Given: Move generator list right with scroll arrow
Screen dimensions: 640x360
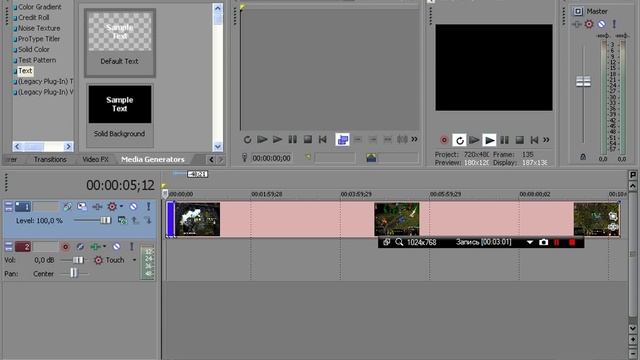Looking at the screenshot, I should tap(68, 146).
